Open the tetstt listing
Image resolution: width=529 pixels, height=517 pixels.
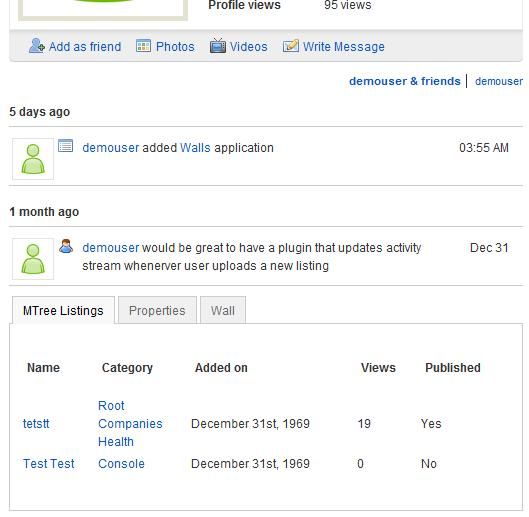click(36, 424)
